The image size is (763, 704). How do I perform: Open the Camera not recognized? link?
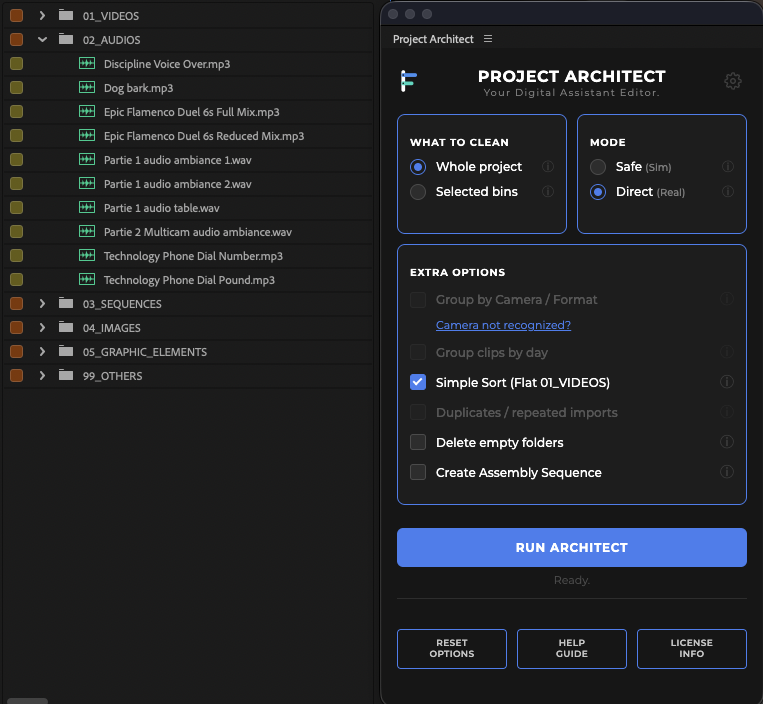(503, 325)
